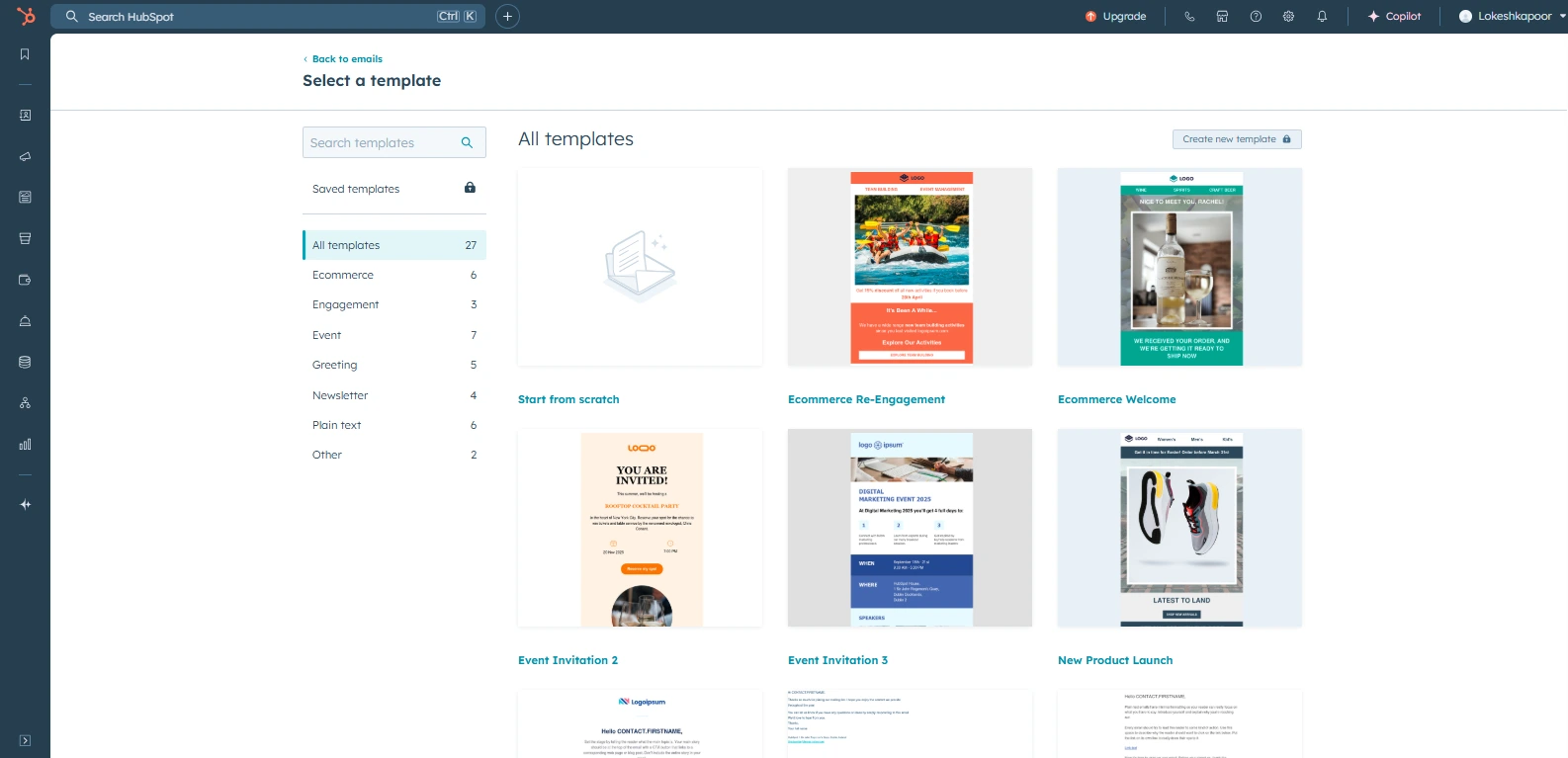
Task: Open the Marketplace storefront icon
Action: [1222, 17]
